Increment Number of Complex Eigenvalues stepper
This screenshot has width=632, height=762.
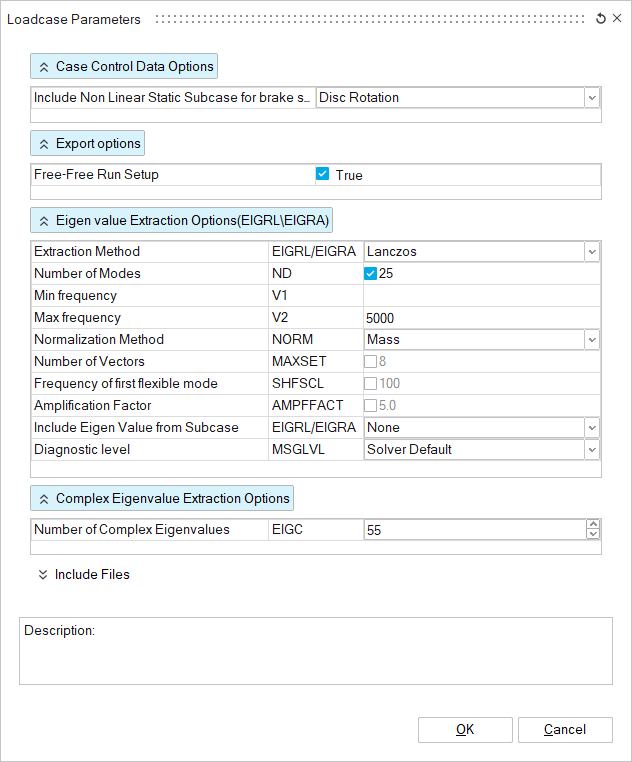(x=593, y=524)
